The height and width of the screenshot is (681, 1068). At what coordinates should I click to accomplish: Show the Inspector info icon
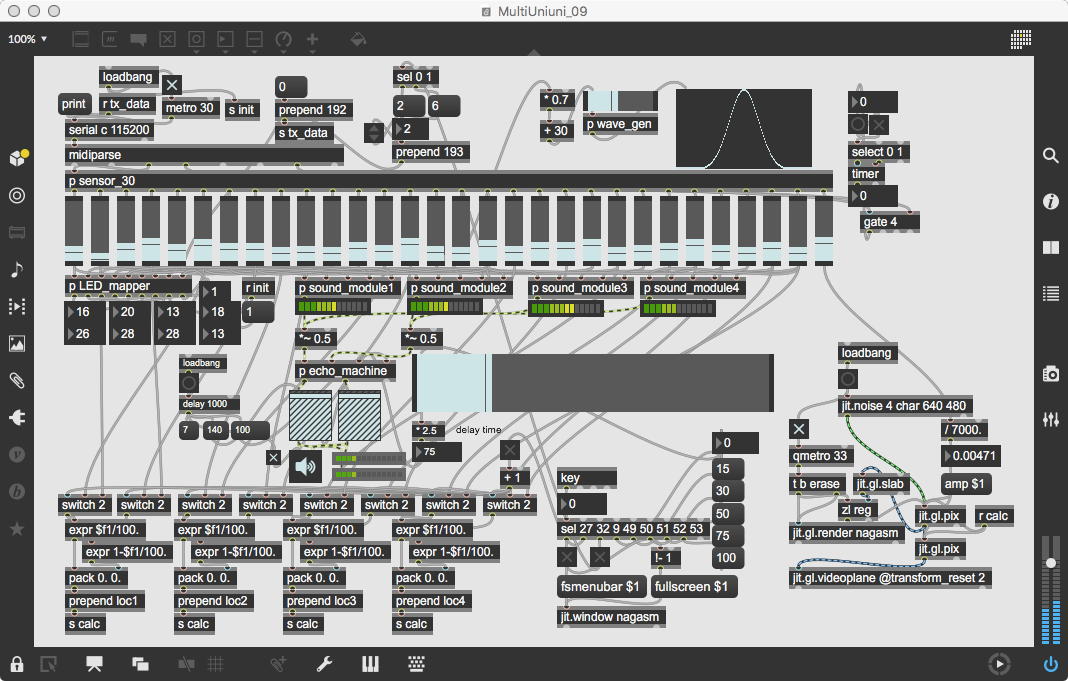coord(1050,201)
